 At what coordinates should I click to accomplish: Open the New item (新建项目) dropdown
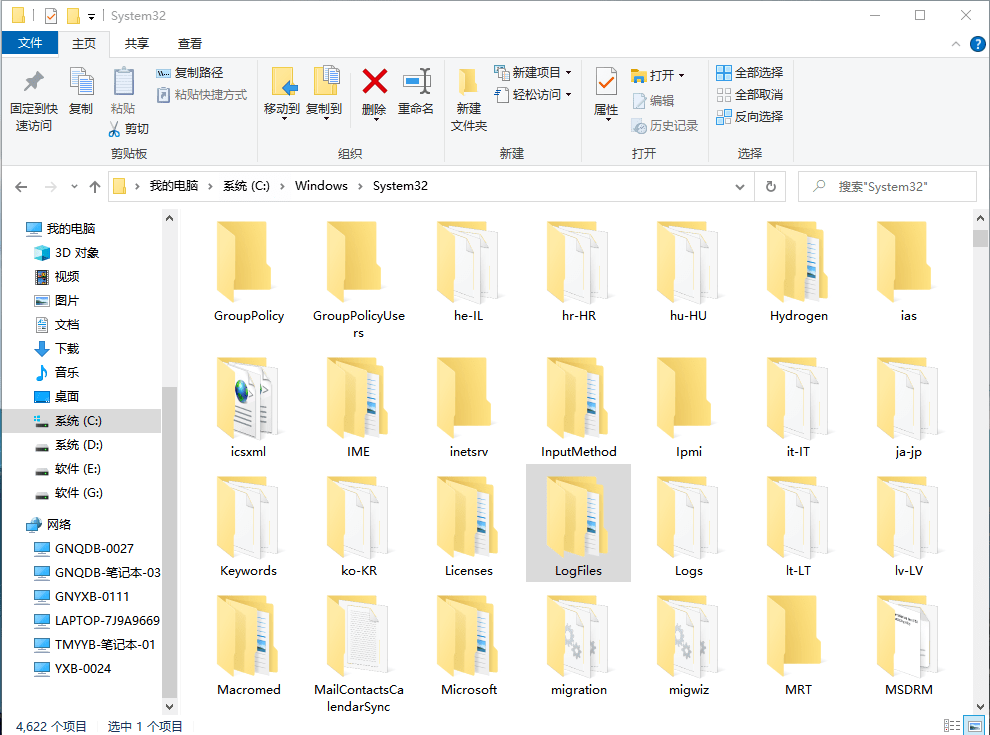point(533,73)
